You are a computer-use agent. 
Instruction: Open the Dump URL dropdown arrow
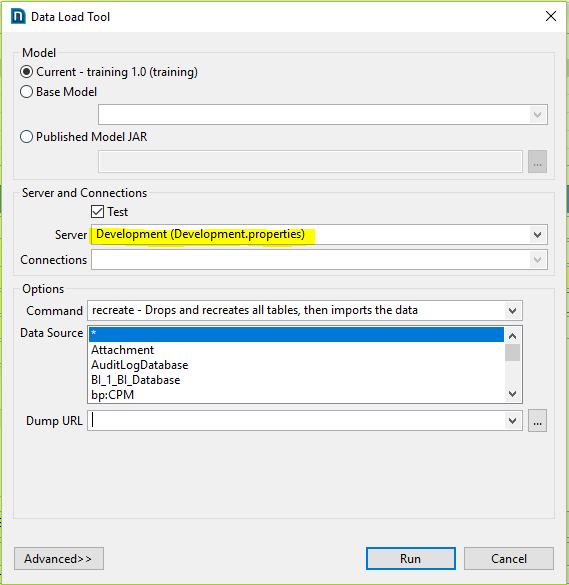[512, 421]
